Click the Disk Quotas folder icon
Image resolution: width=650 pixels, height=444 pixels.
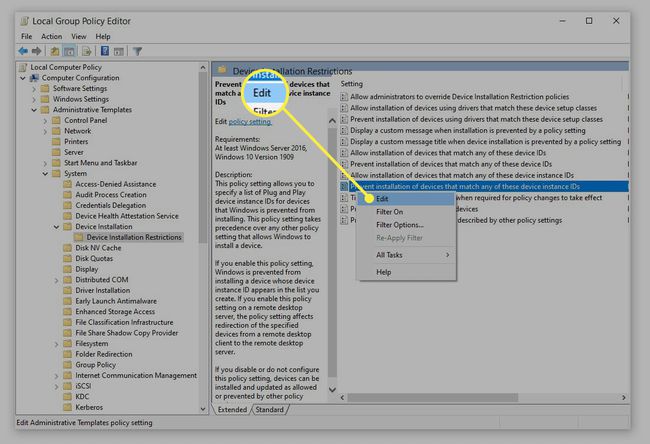(68, 259)
